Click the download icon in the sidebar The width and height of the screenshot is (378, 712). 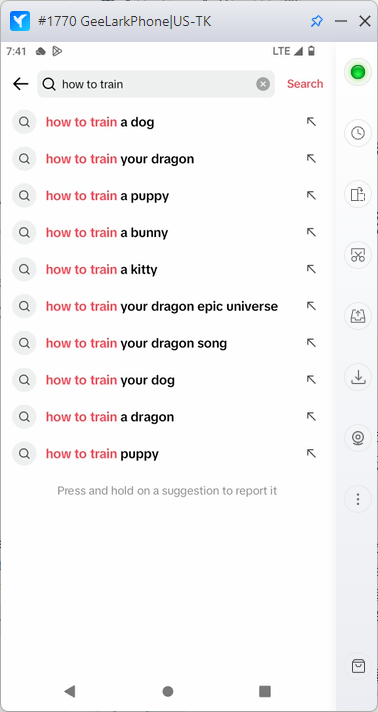[x=358, y=377]
